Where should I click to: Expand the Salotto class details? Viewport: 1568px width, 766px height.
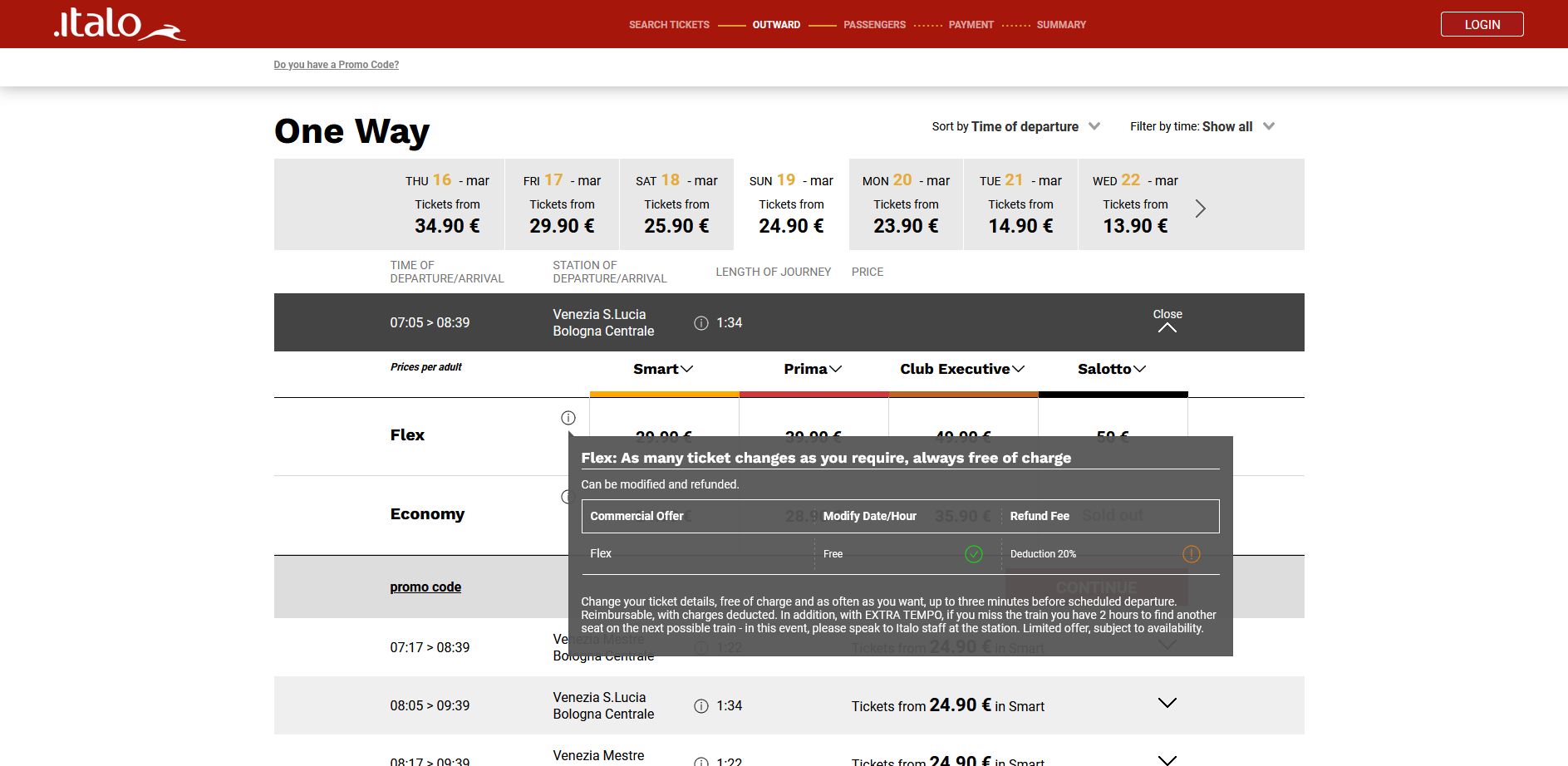pyautogui.click(x=1112, y=369)
